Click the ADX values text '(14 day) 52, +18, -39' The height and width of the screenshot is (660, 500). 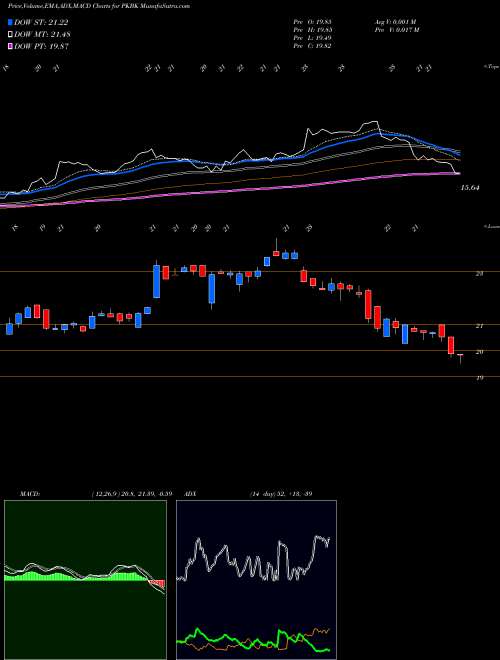click(x=281, y=494)
